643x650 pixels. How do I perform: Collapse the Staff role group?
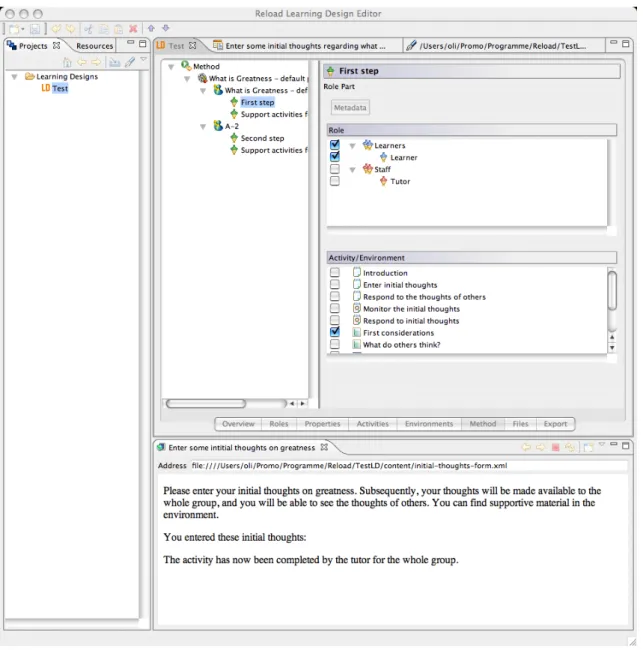(352, 170)
